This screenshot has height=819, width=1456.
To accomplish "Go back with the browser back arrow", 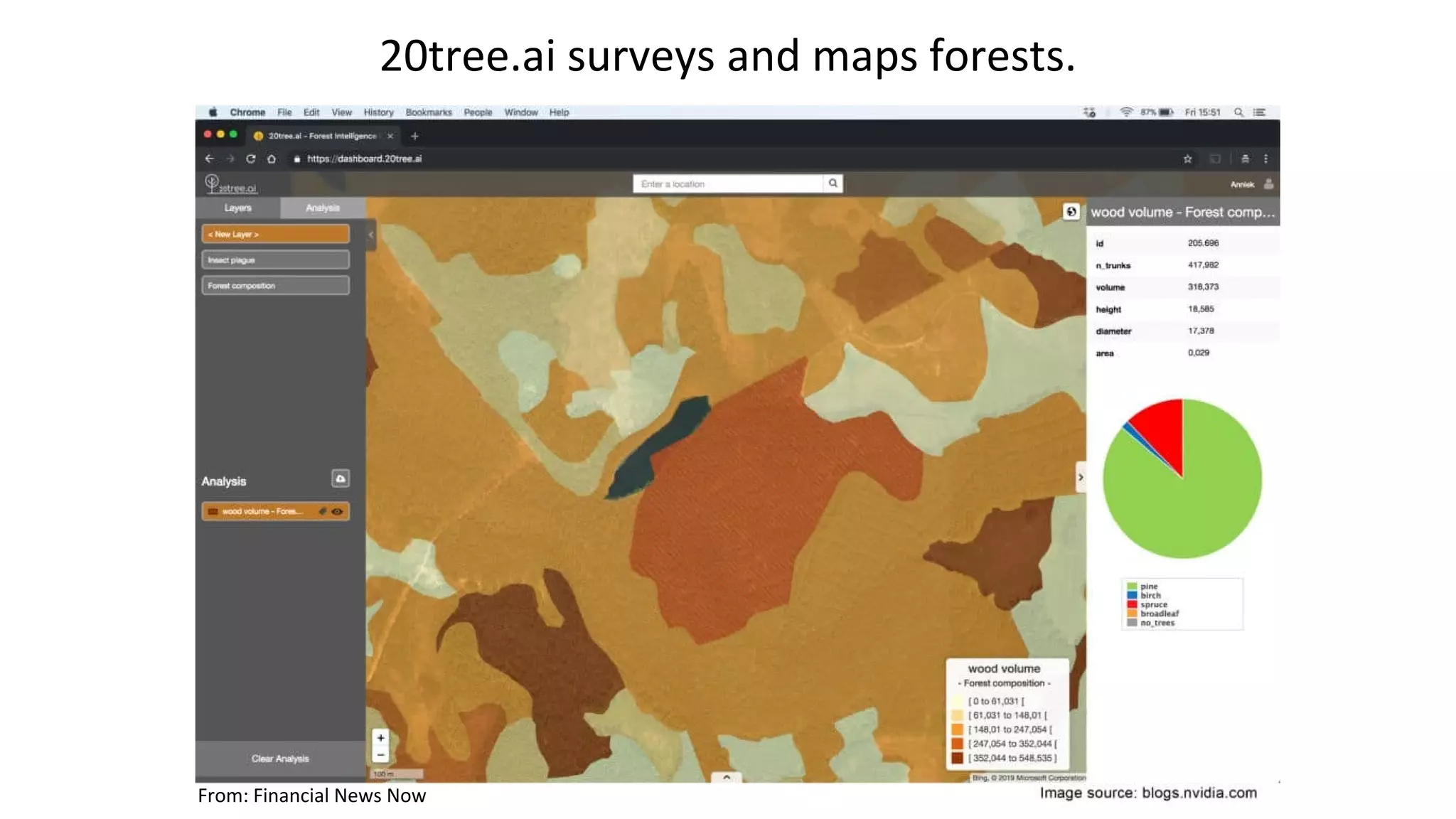I will click(209, 159).
